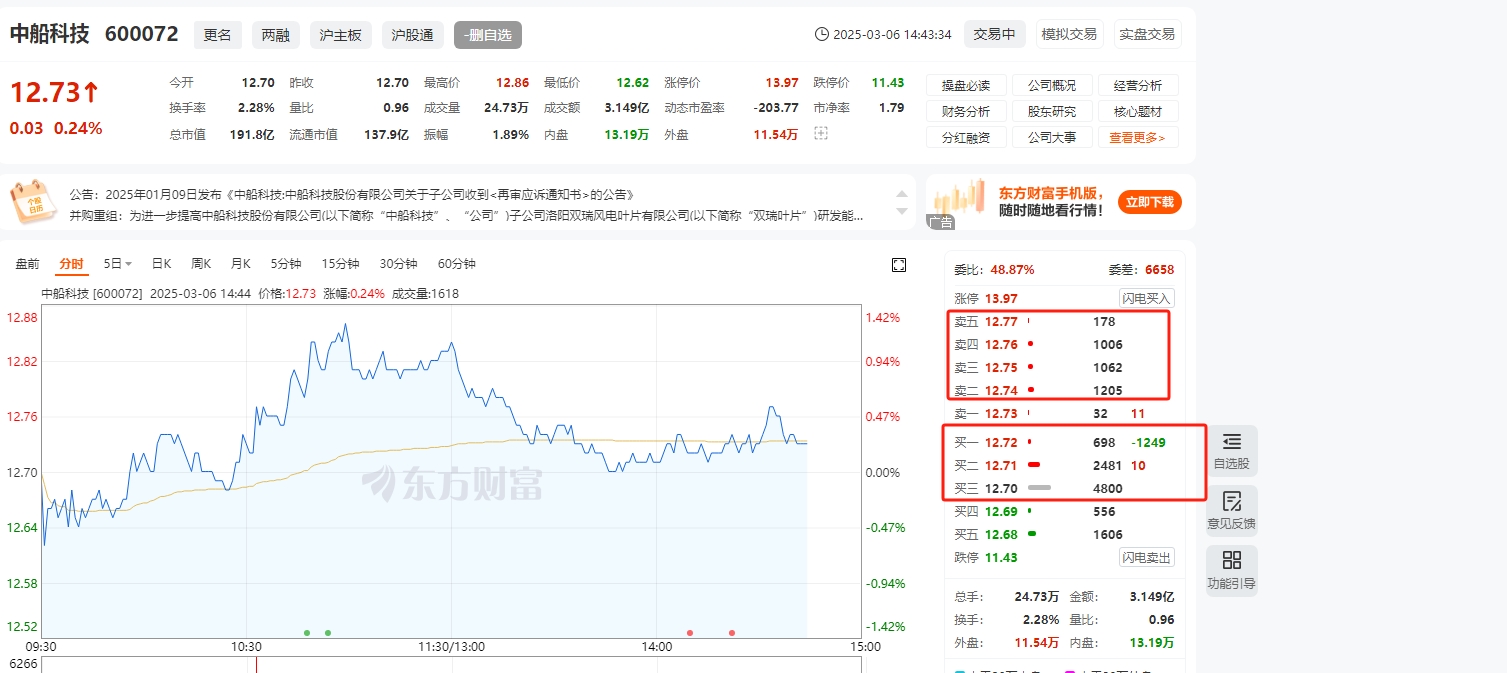Click the rightmost red event dot on the time axis

coord(732,633)
